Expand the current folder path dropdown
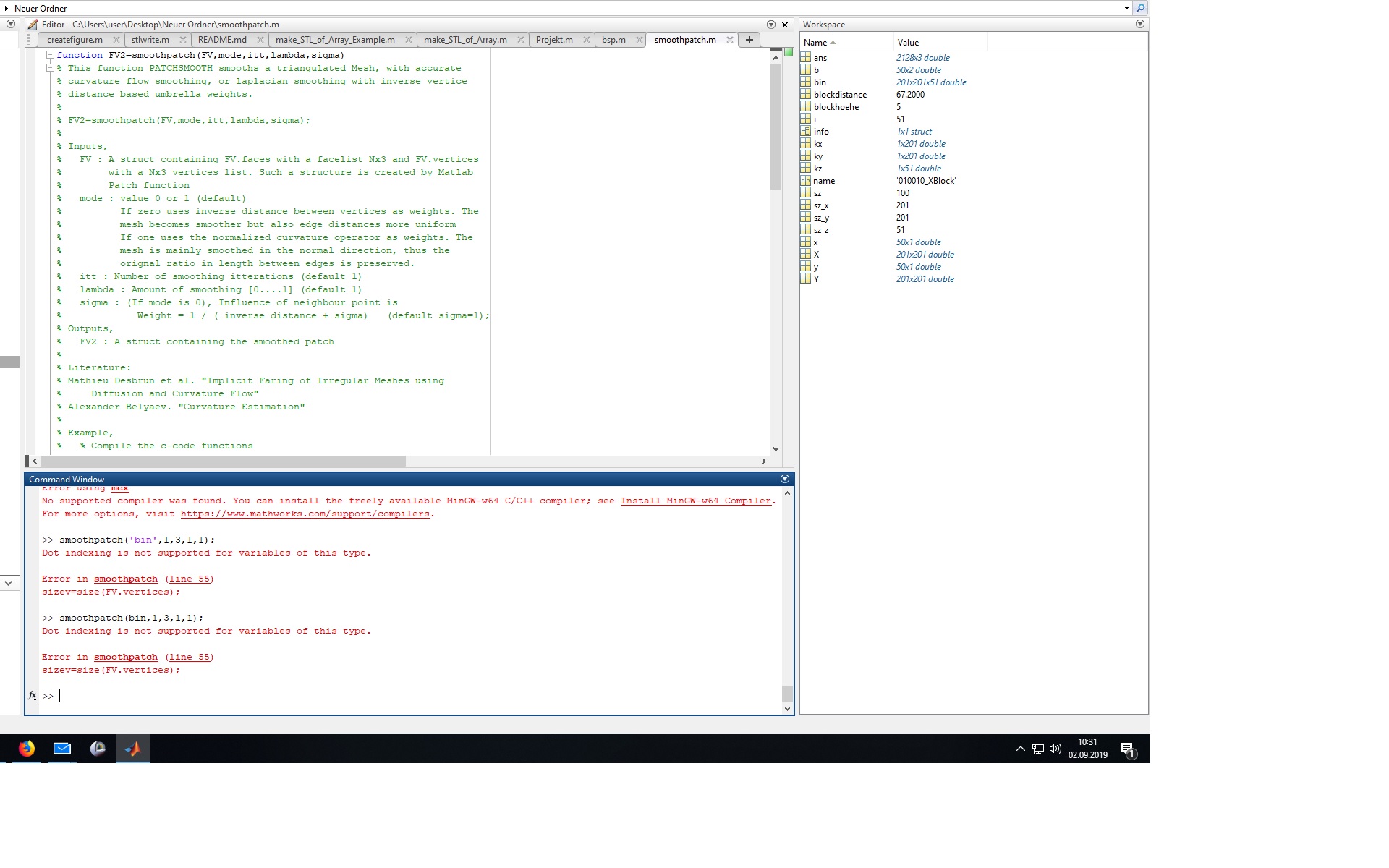 (1126, 8)
